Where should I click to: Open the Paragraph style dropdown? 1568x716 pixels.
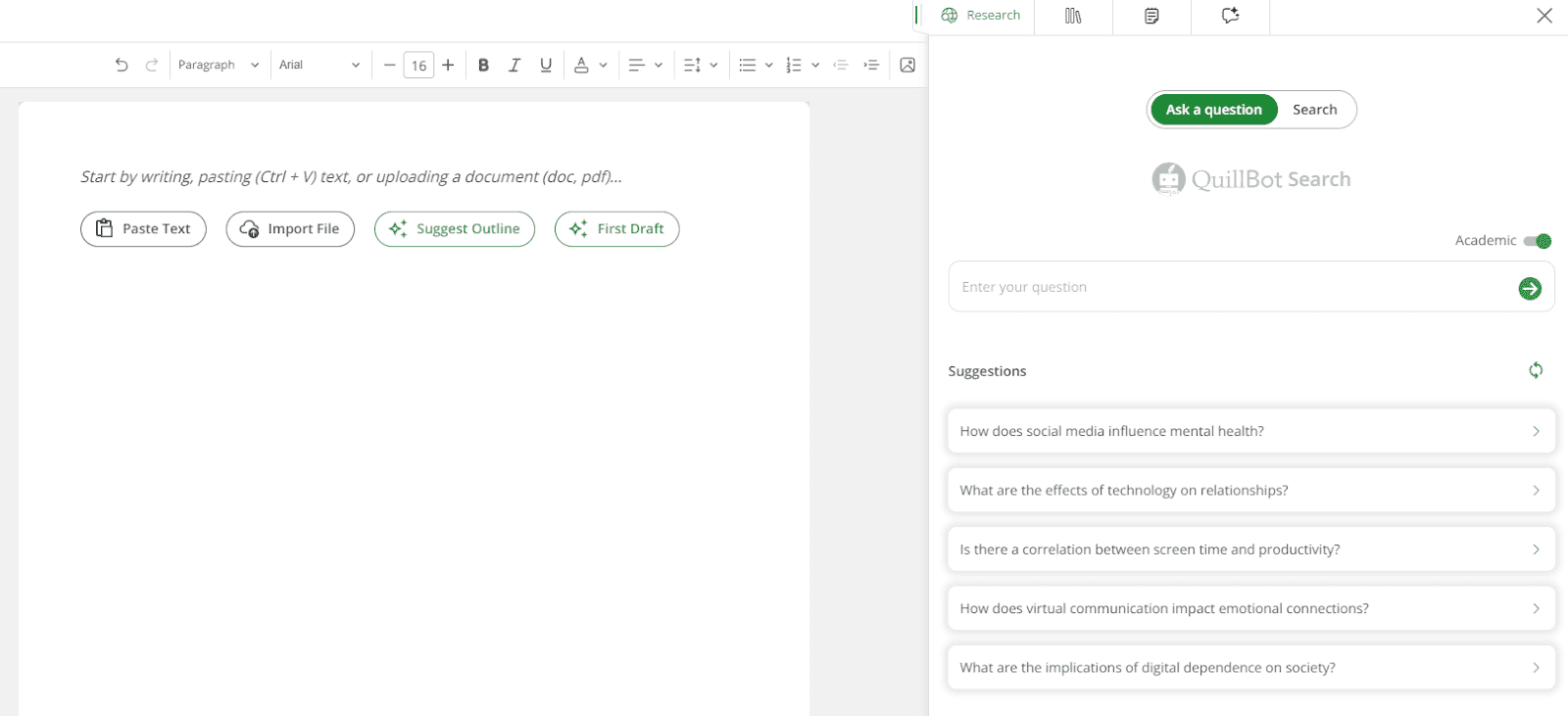tap(219, 65)
